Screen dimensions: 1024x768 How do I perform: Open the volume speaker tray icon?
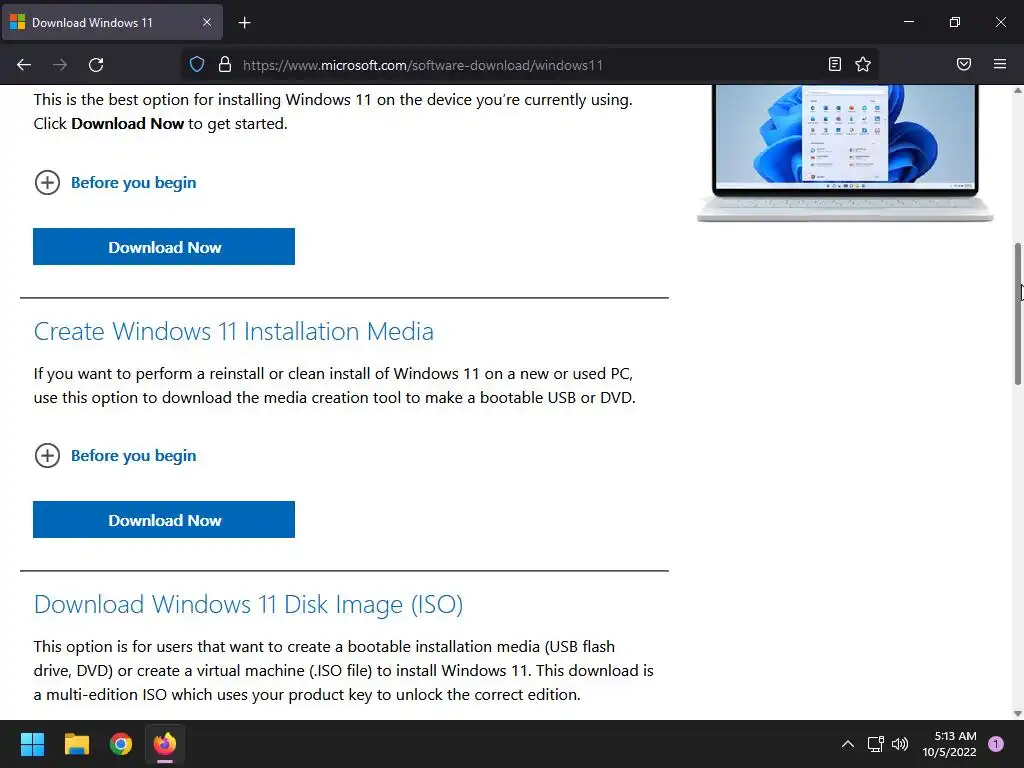click(900, 744)
